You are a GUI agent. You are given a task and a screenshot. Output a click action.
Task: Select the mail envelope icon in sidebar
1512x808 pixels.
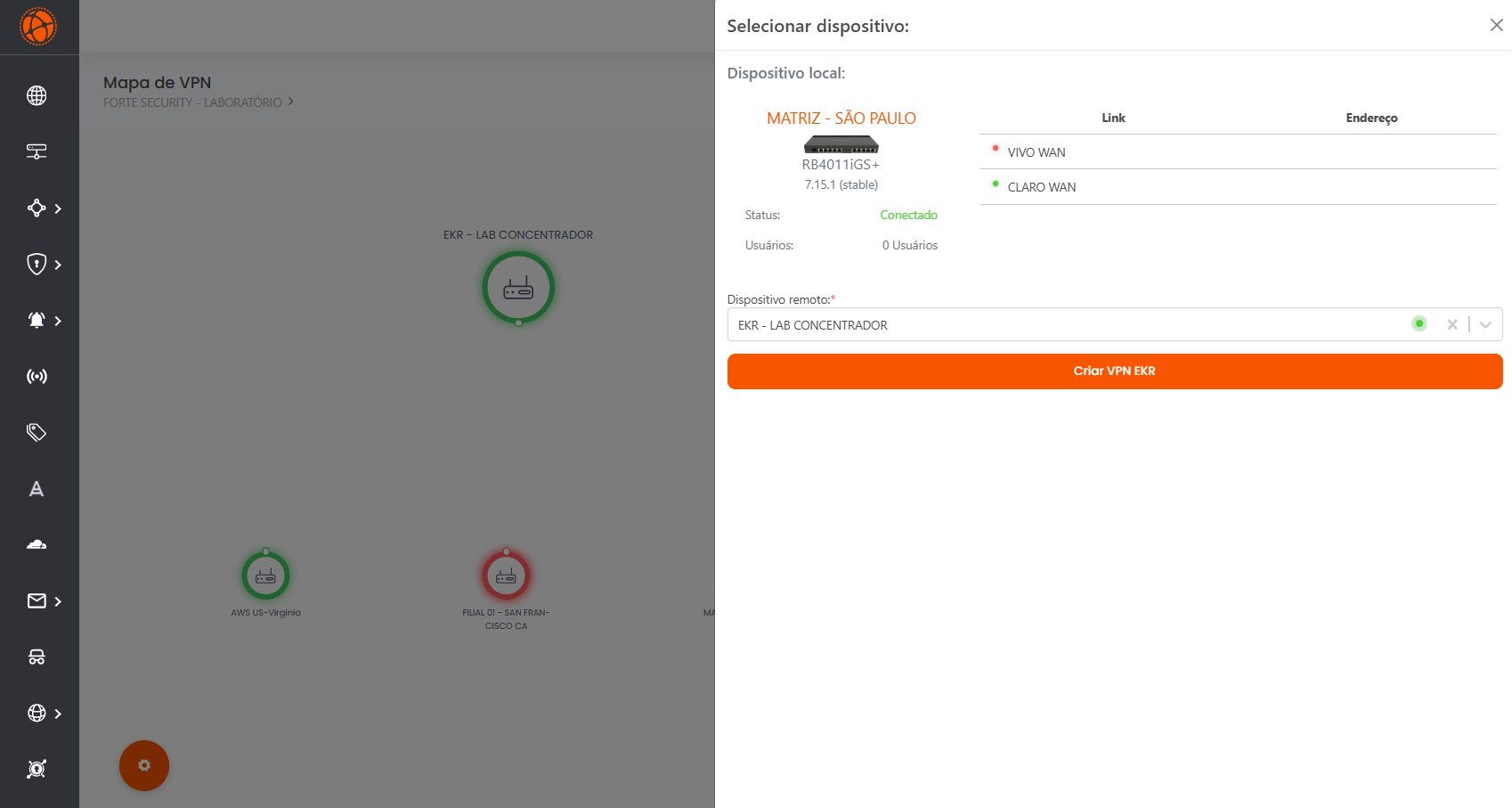pos(37,601)
